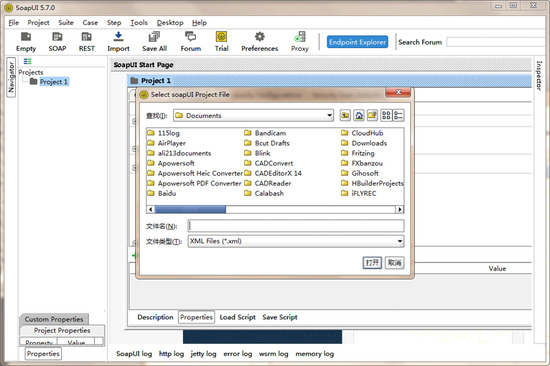Select the Downloads folder

click(x=364, y=143)
